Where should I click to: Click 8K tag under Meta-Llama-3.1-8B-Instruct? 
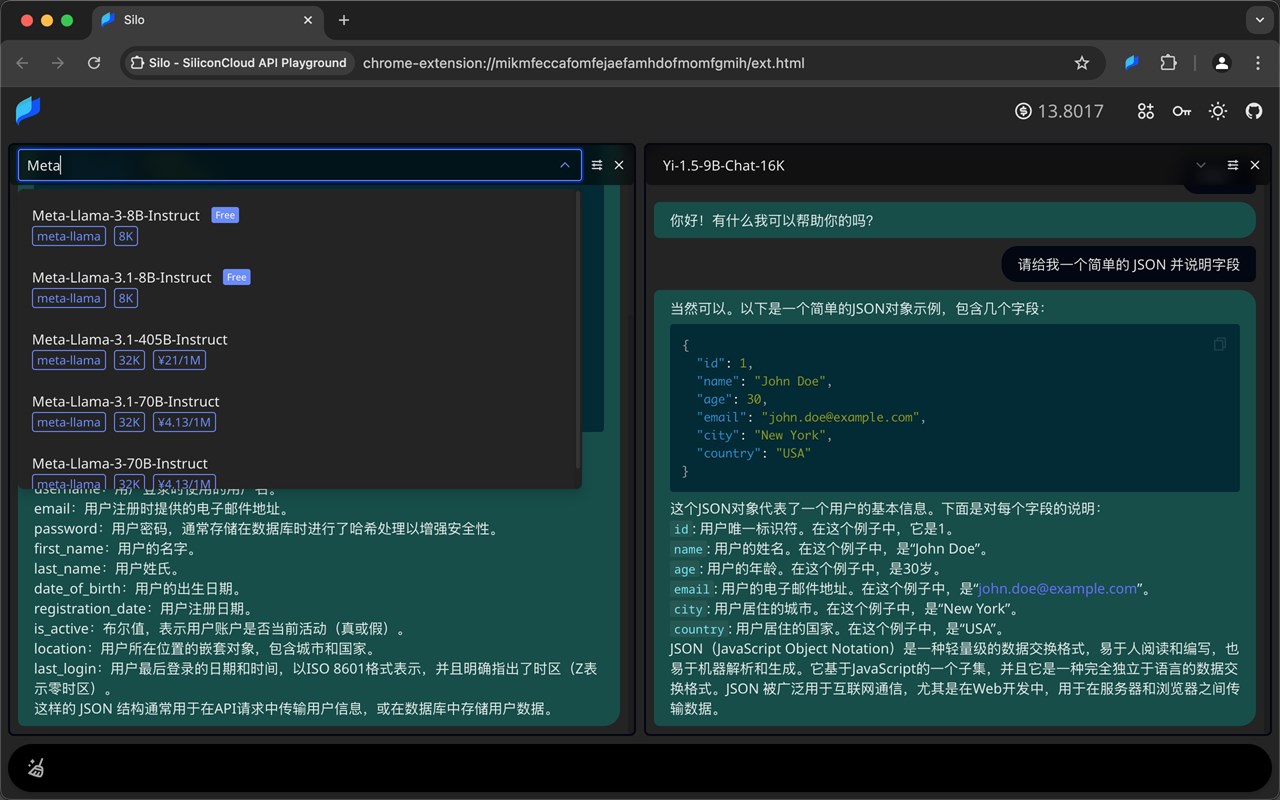point(125,298)
